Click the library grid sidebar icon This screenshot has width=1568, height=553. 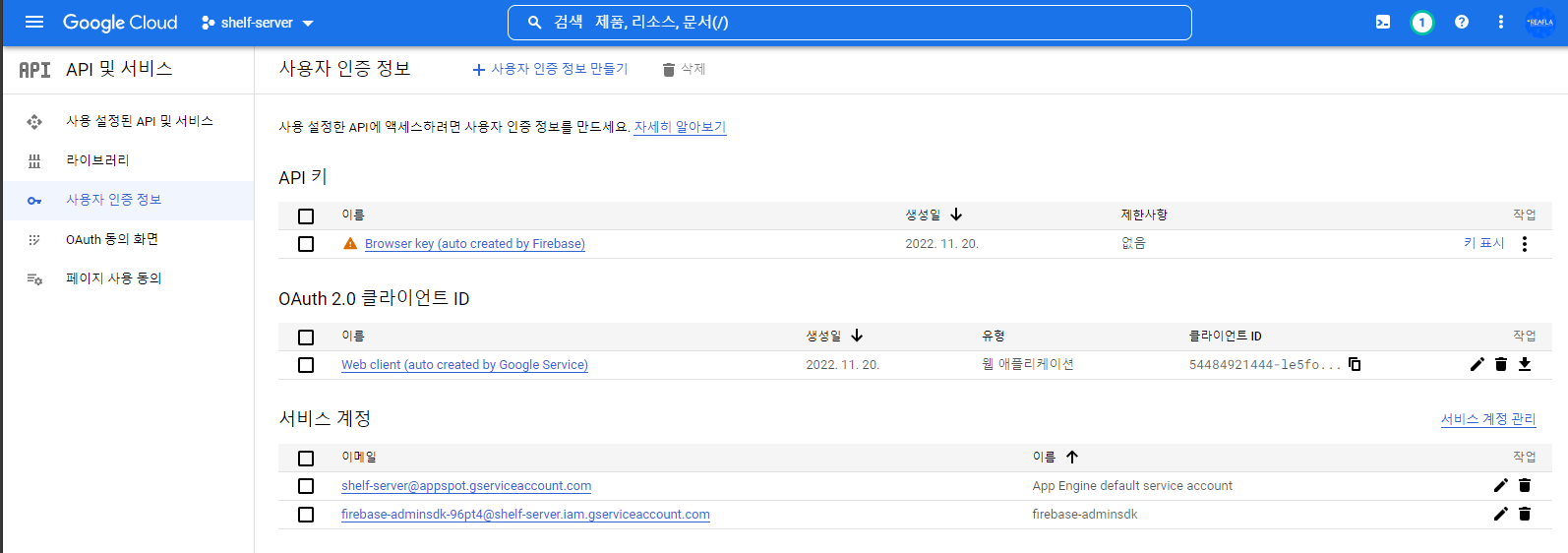click(x=34, y=161)
